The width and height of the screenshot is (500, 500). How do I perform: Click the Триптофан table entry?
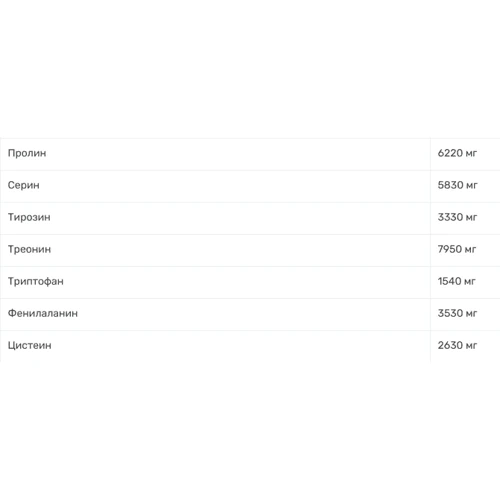click(36, 281)
